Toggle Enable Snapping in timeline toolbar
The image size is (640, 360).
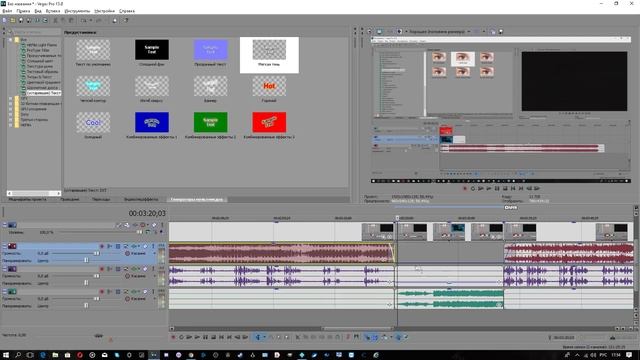click(367, 337)
